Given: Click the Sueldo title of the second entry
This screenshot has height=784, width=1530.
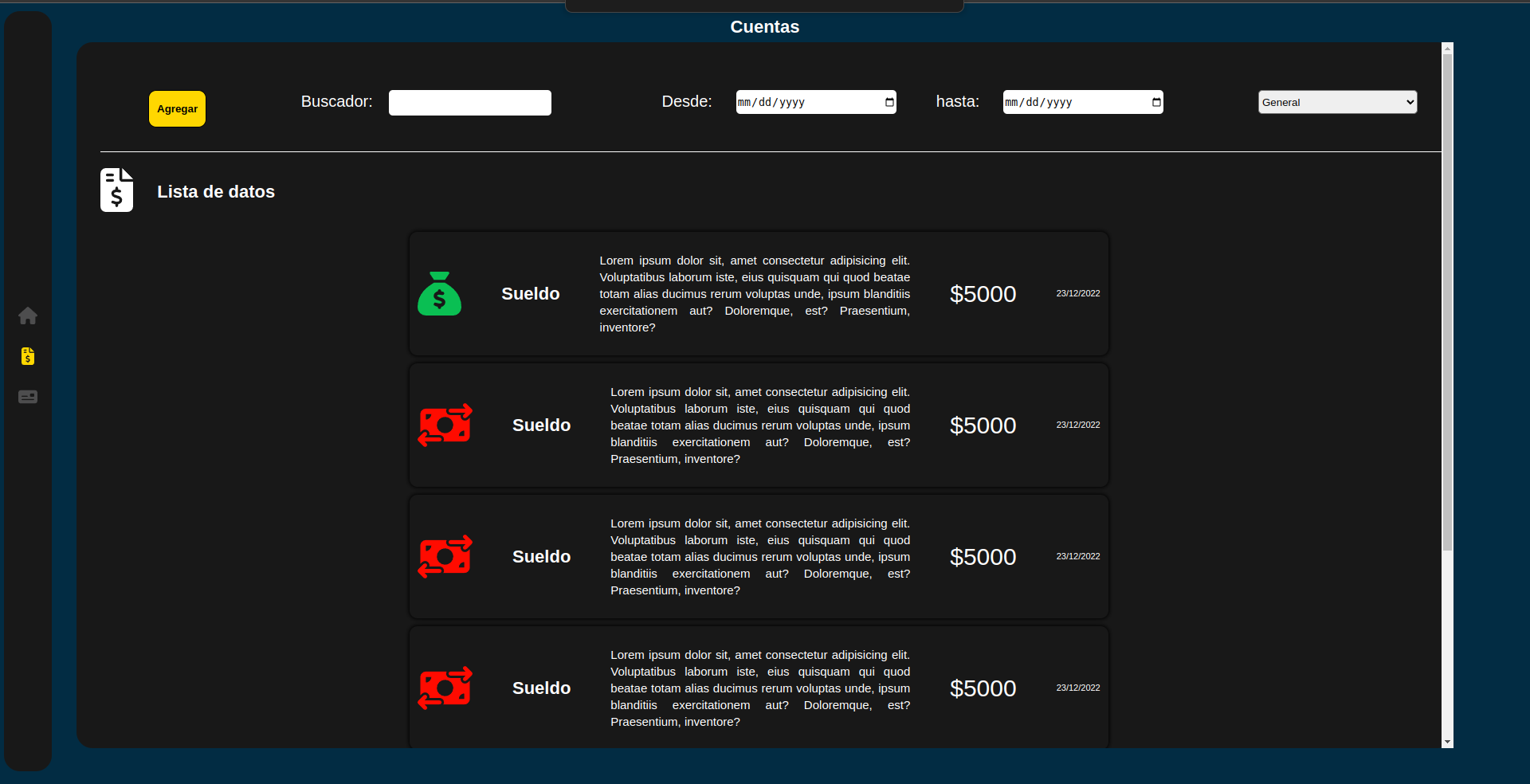Looking at the screenshot, I should [540, 425].
